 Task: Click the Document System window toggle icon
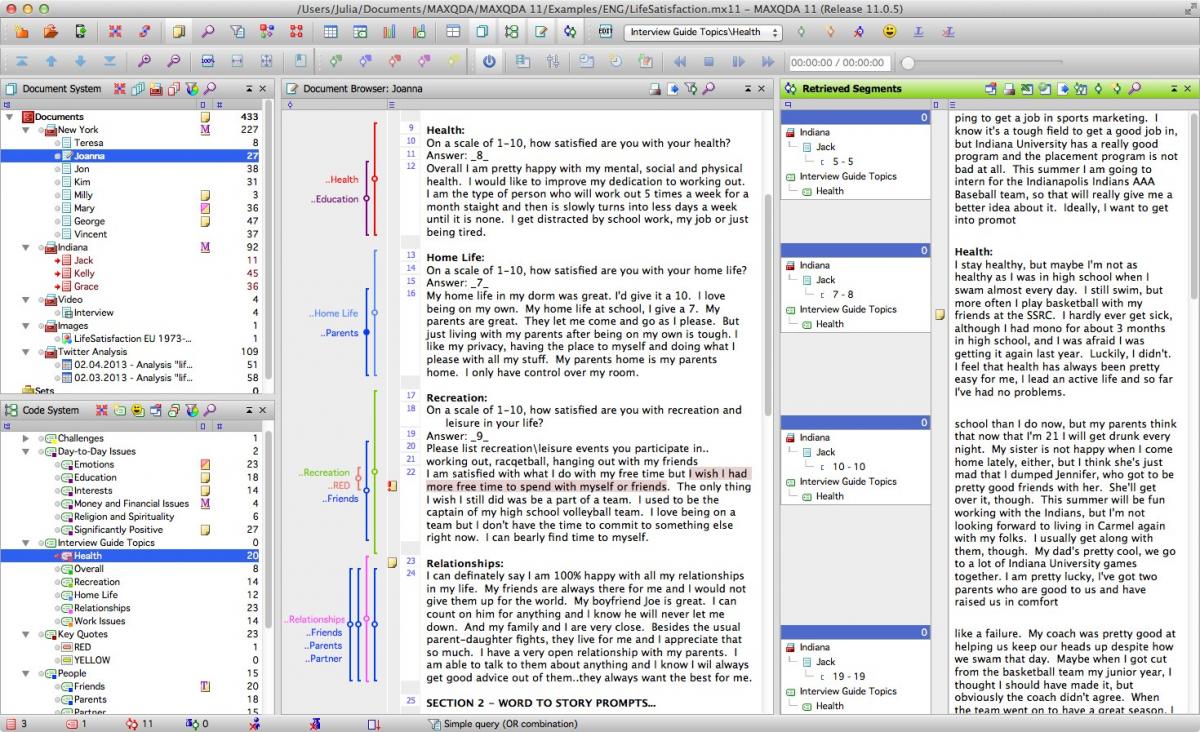click(481, 31)
